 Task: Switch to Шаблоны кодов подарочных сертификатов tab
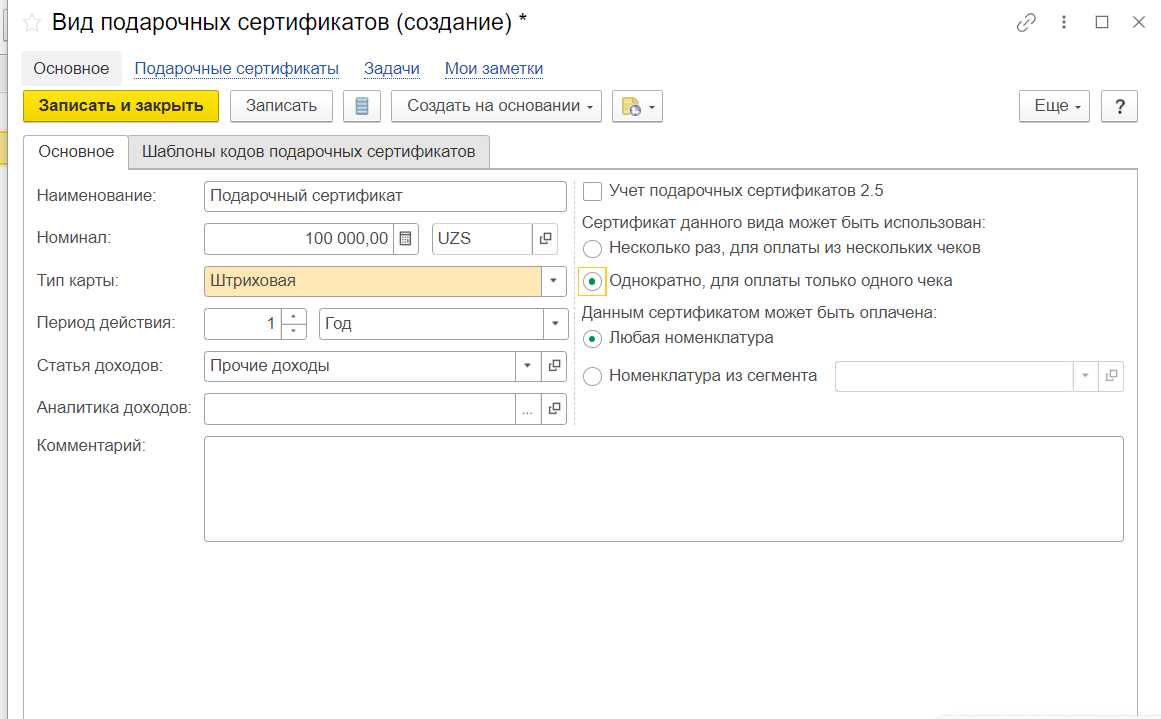coord(308,152)
